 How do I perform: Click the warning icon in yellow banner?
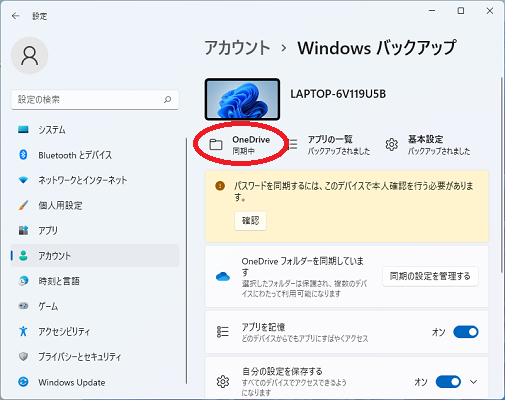[x=220, y=186]
